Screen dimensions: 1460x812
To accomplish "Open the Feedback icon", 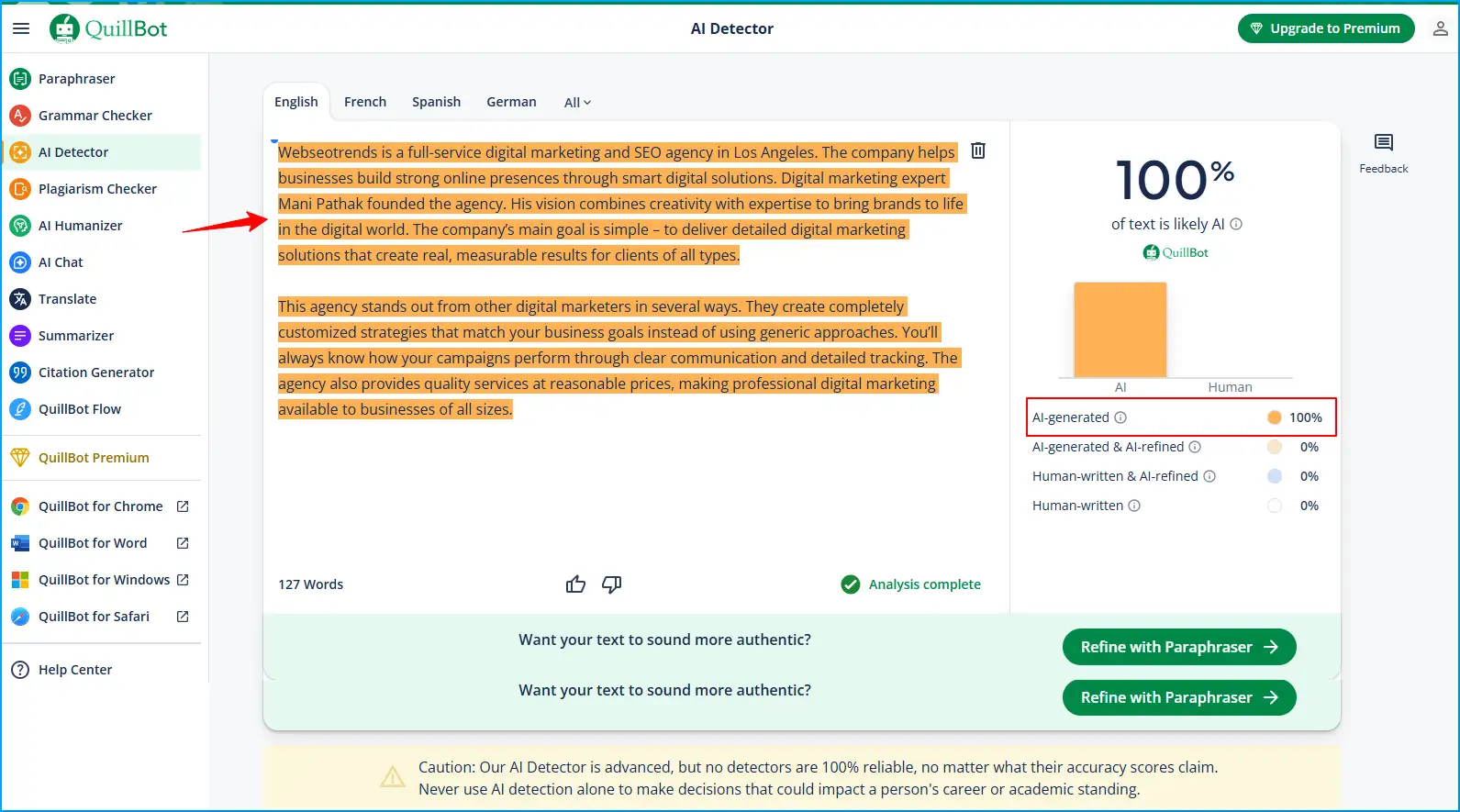I will [1383, 142].
